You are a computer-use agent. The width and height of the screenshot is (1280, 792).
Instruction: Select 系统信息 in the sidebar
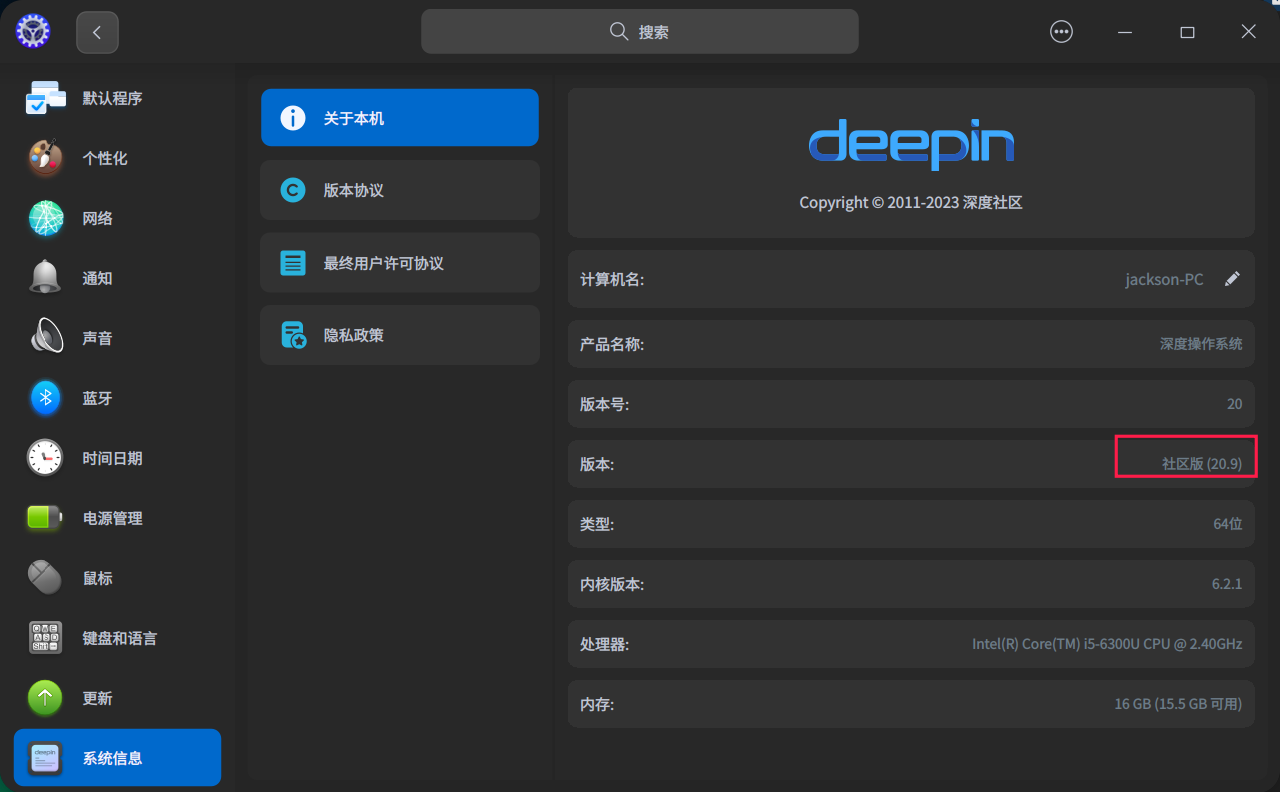(x=116, y=757)
